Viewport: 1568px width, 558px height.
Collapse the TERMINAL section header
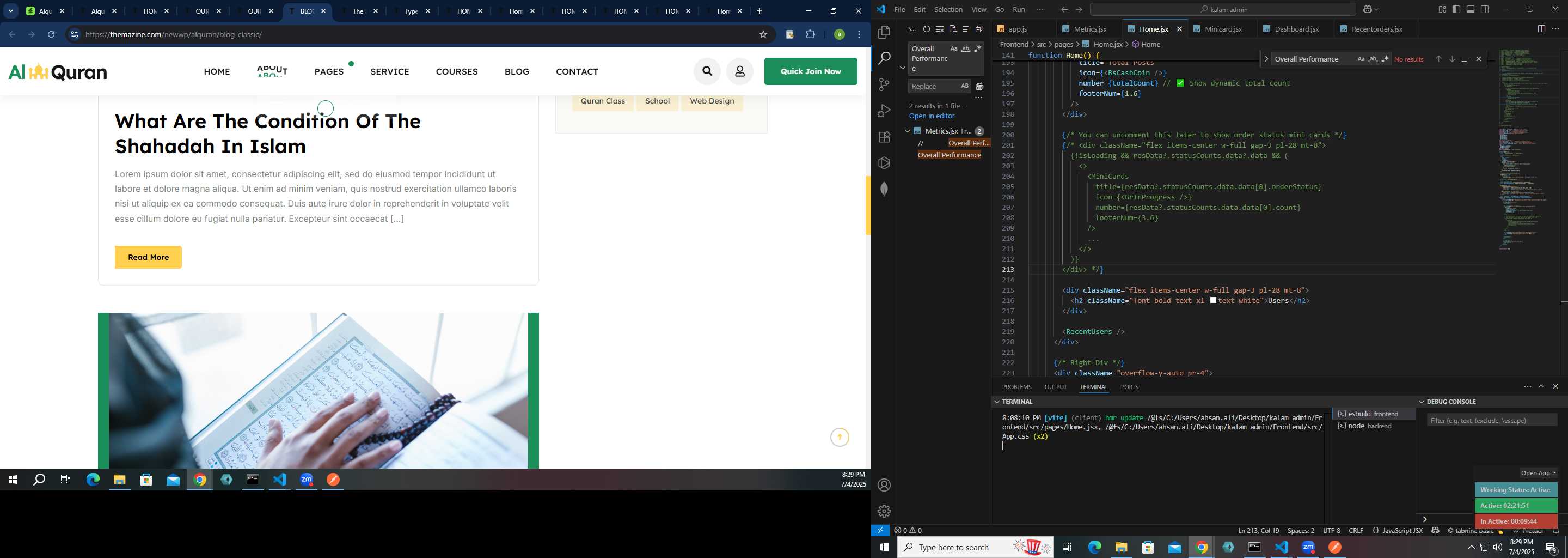pos(997,402)
